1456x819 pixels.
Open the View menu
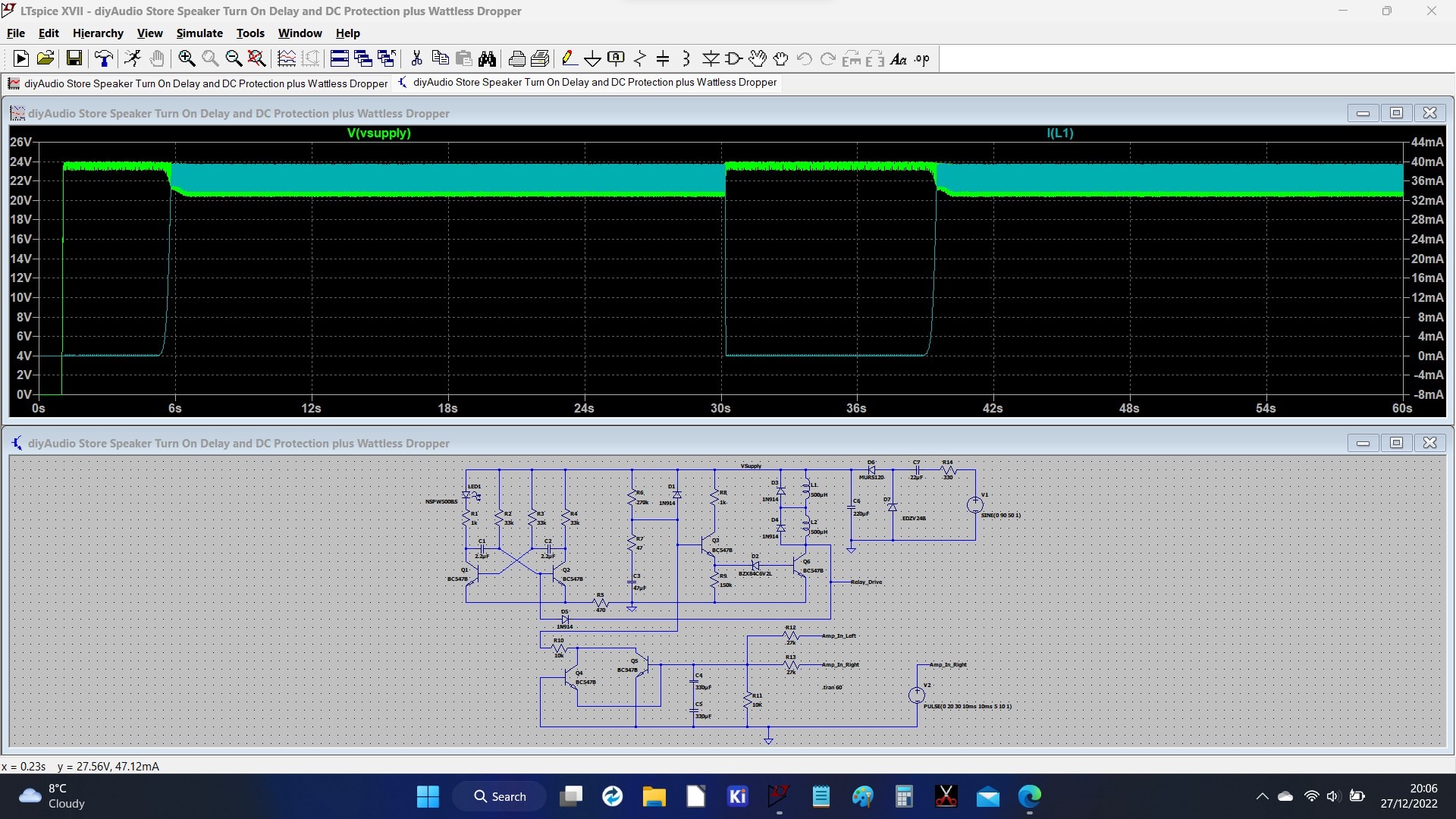point(149,33)
